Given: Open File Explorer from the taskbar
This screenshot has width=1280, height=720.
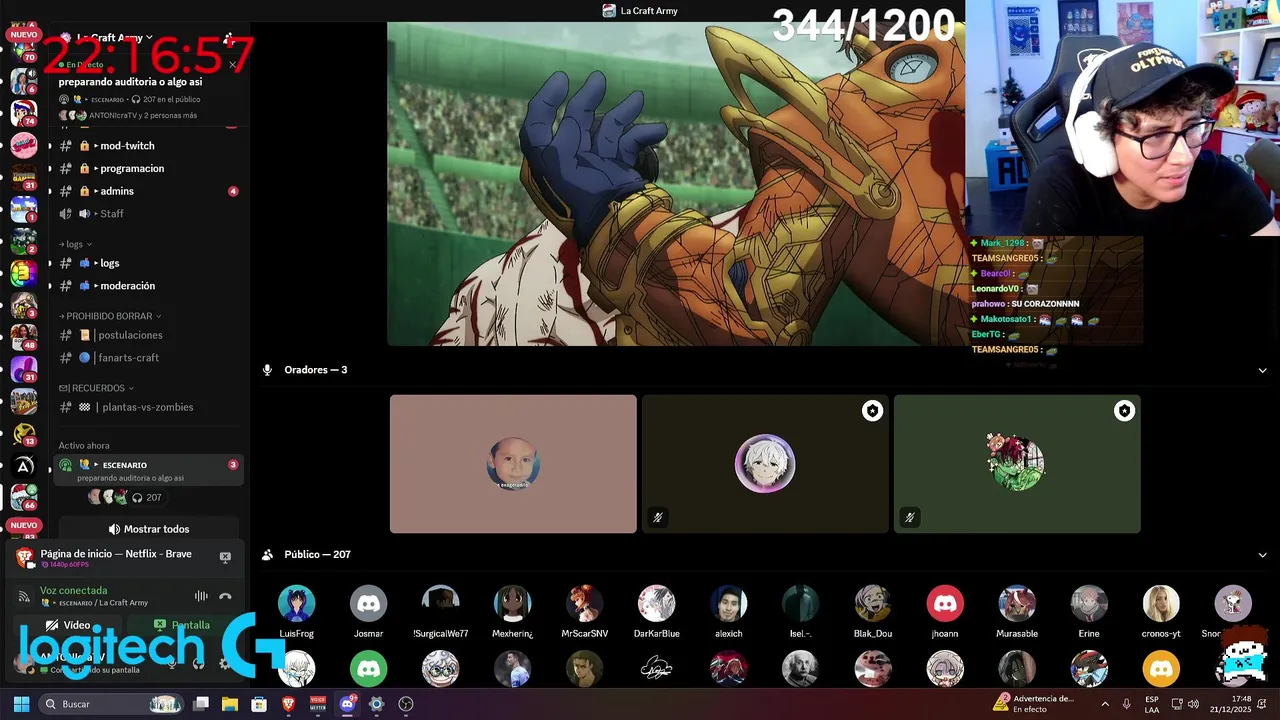Looking at the screenshot, I should pos(230,704).
